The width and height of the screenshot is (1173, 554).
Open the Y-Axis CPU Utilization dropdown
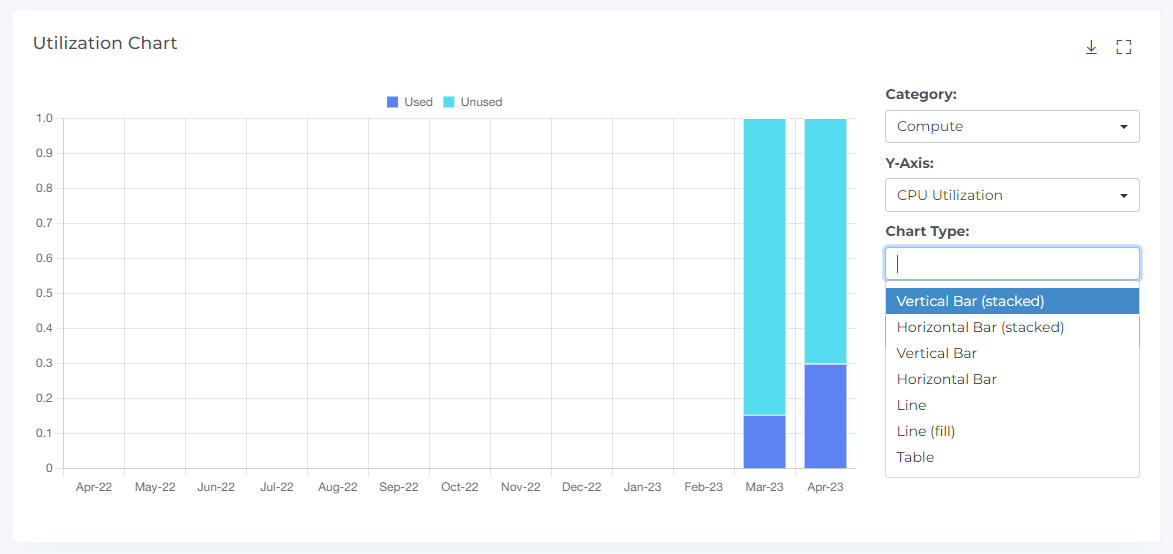click(1012, 195)
